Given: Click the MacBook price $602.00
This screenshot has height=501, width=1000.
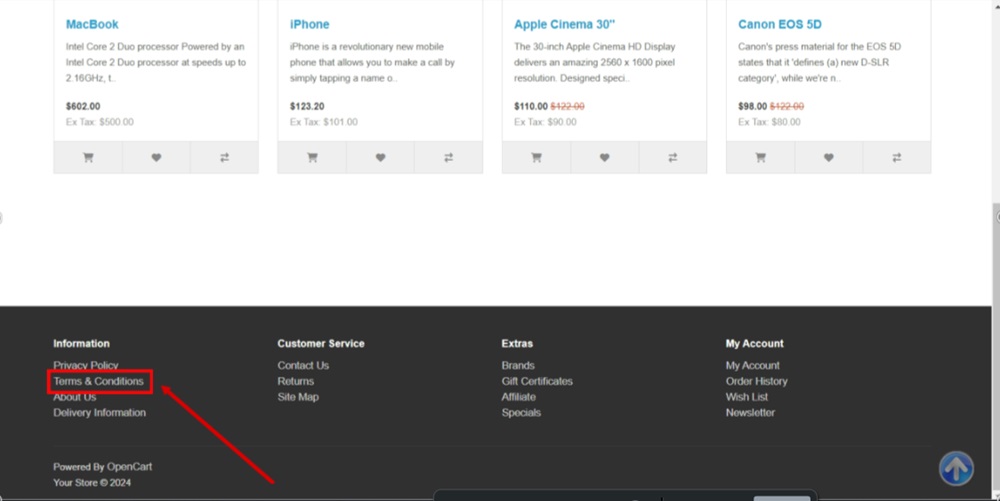Looking at the screenshot, I should click(83, 106).
